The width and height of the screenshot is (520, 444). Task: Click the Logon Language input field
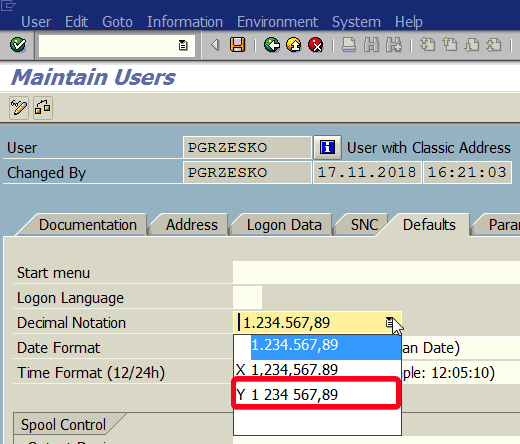[247, 297]
